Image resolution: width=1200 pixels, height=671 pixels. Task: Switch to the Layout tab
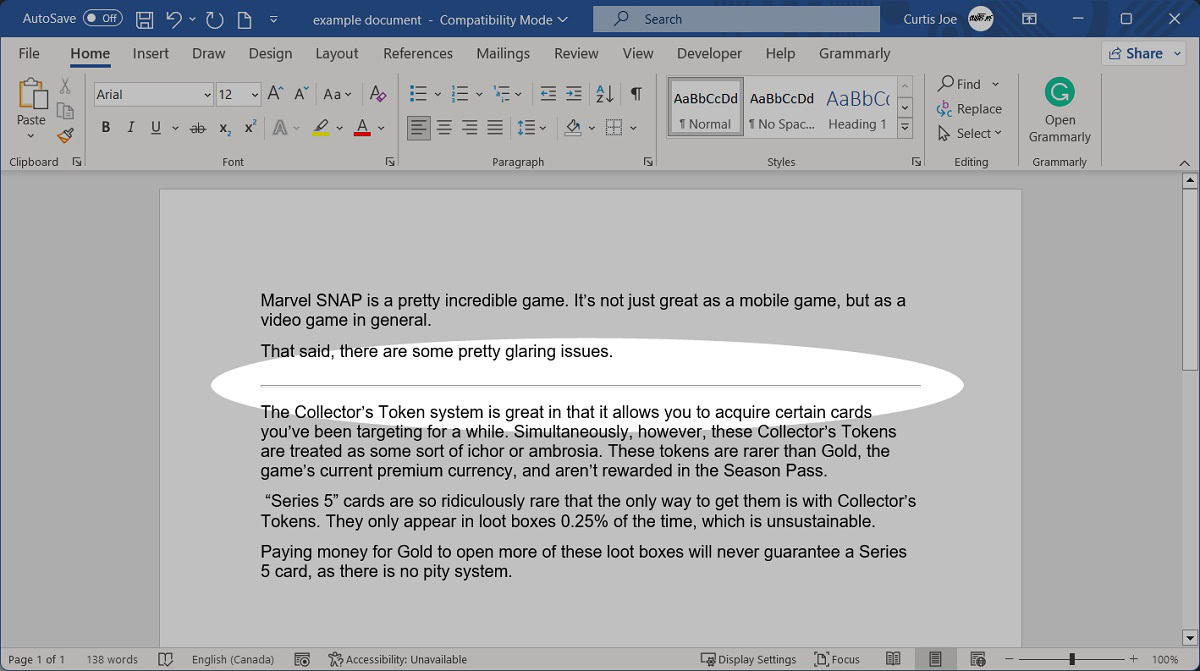337,53
